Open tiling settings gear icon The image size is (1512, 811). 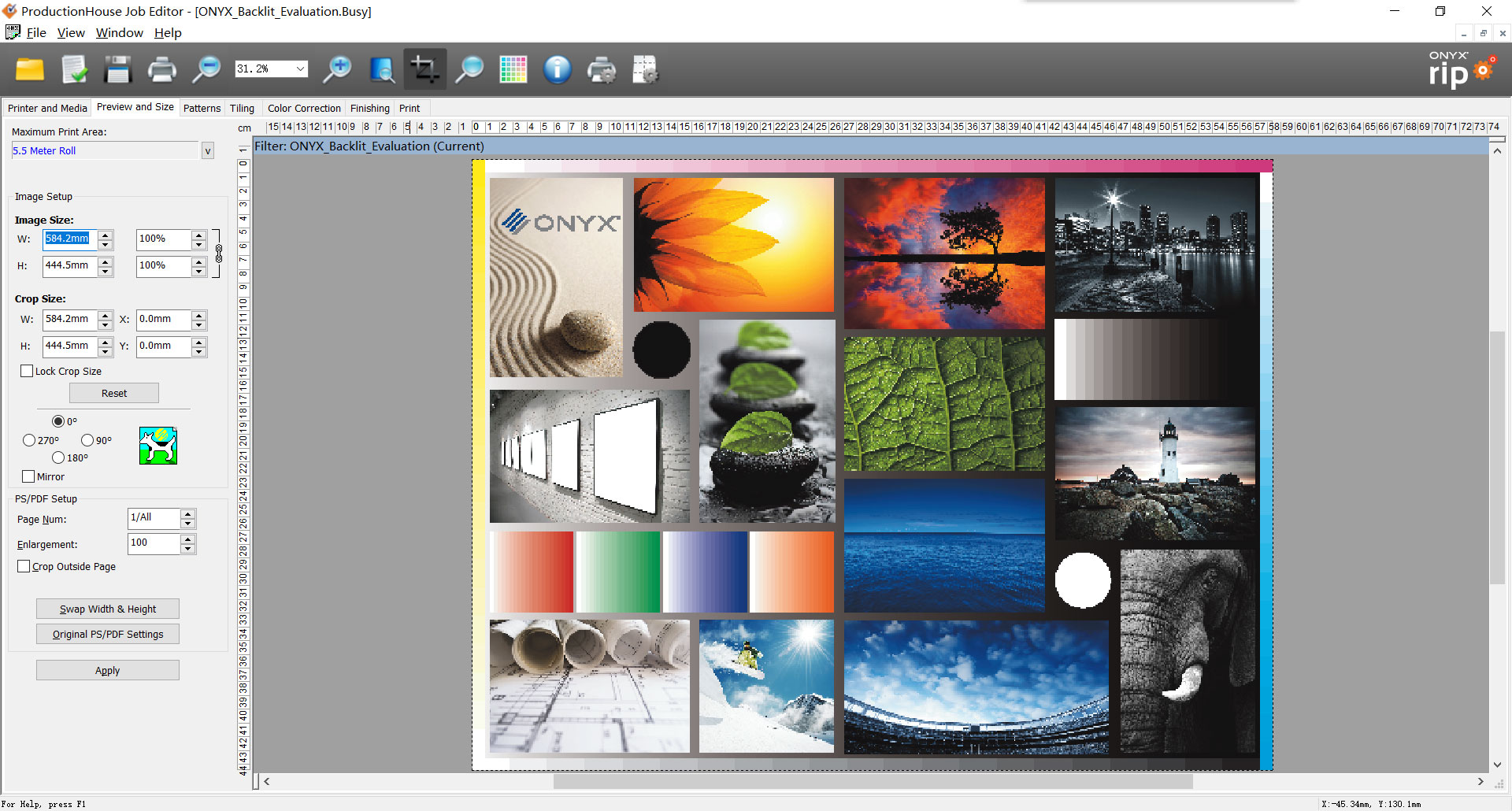coord(645,70)
